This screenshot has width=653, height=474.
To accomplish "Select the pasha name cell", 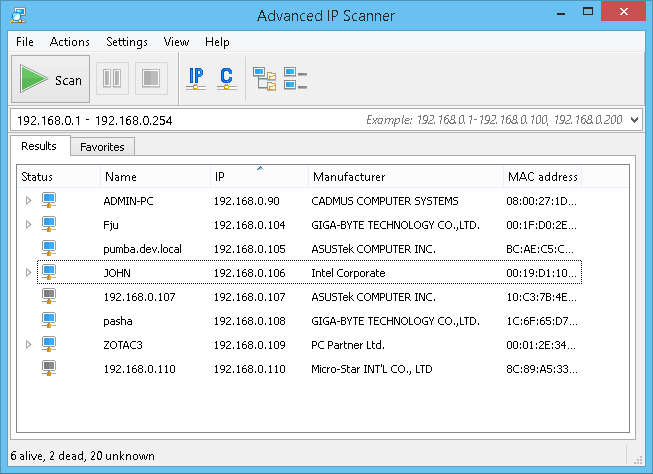I will click(x=118, y=321).
